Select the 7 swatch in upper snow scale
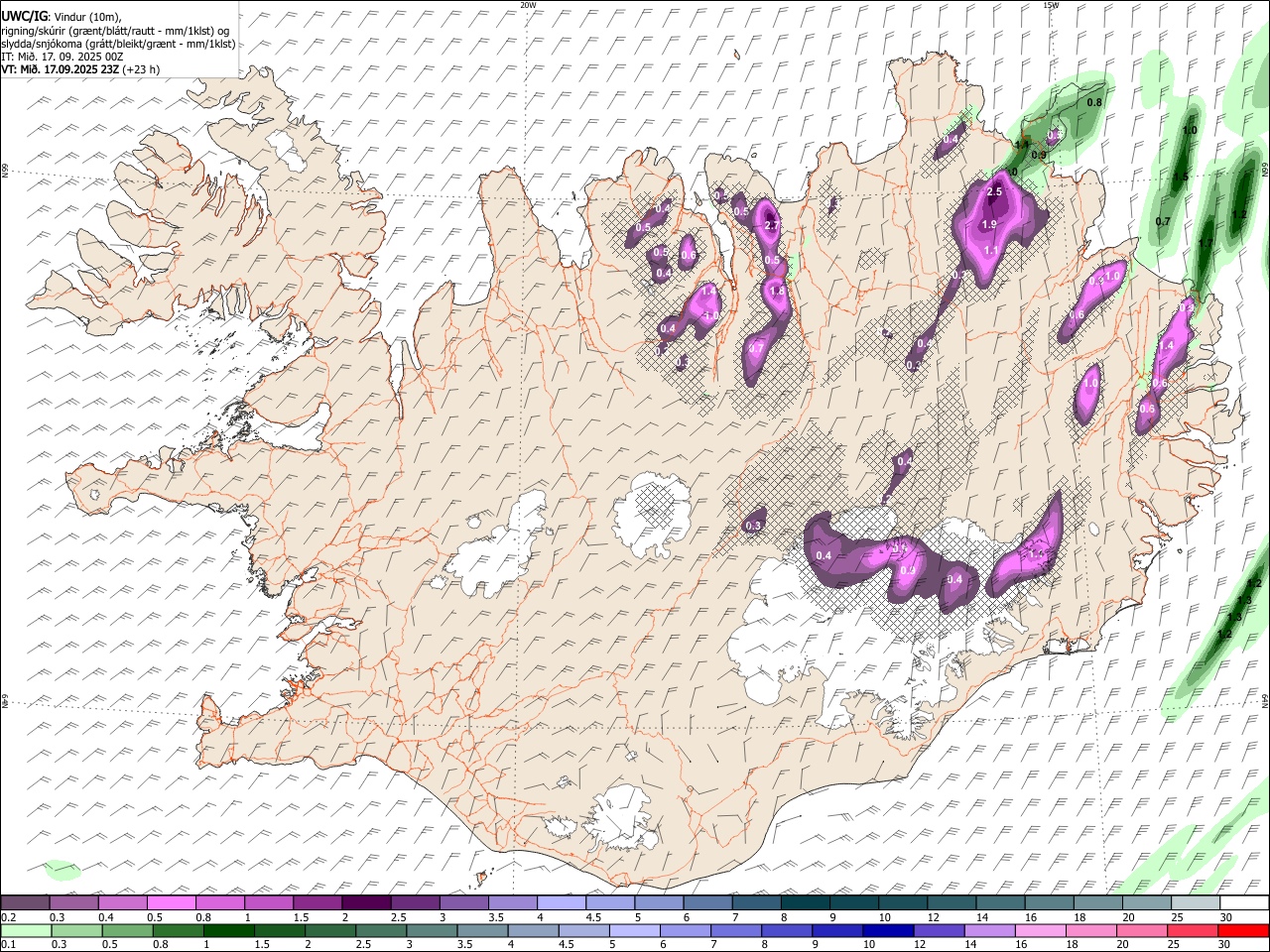This screenshot has height=952, width=1270. click(756, 903)
